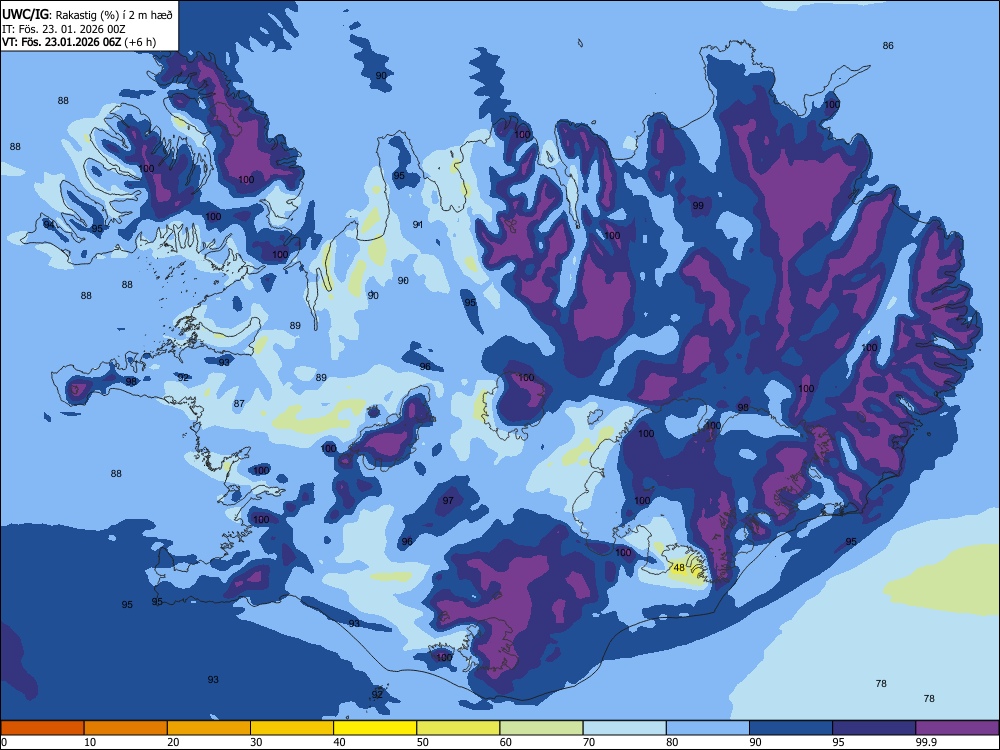Viewport: 1000px width, 750px height.
Task: Click the 80–90 light blue legend swatch
Action: (x=708, y=728)
